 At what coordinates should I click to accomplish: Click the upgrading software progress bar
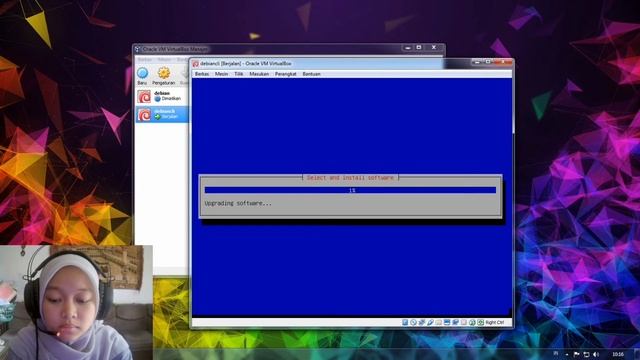[x=350, y=190]
